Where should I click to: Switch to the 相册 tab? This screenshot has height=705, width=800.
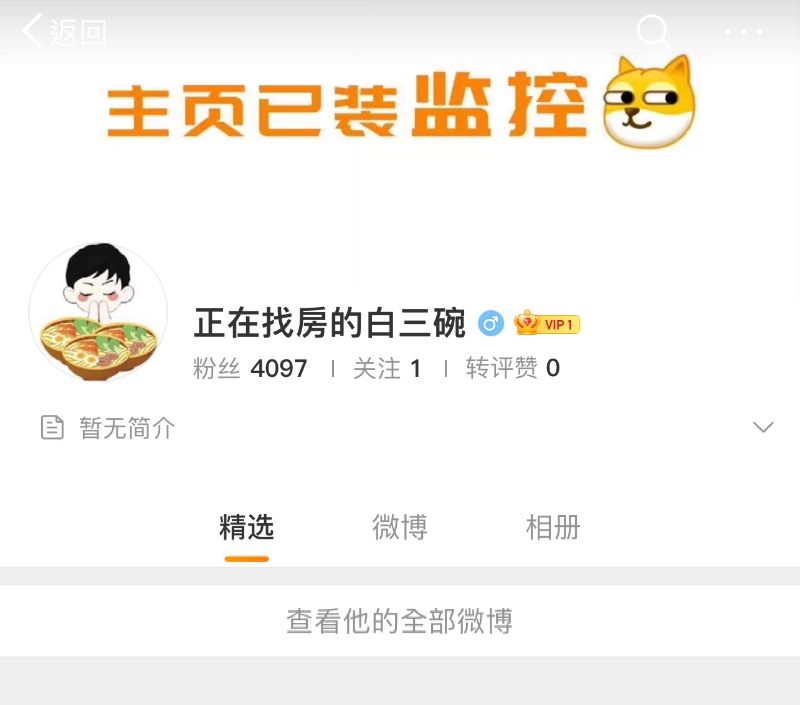point(553,527)
